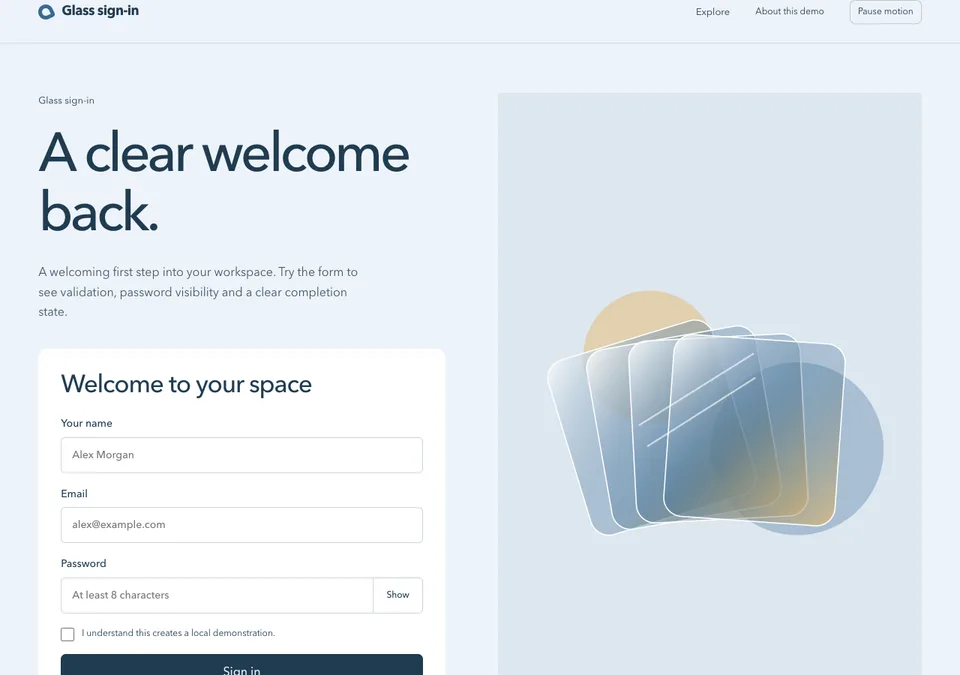Screen dimensions: 960x675
Task: Click the small 'Glass sign-in' eyebrow text
Action: (66, 100)
